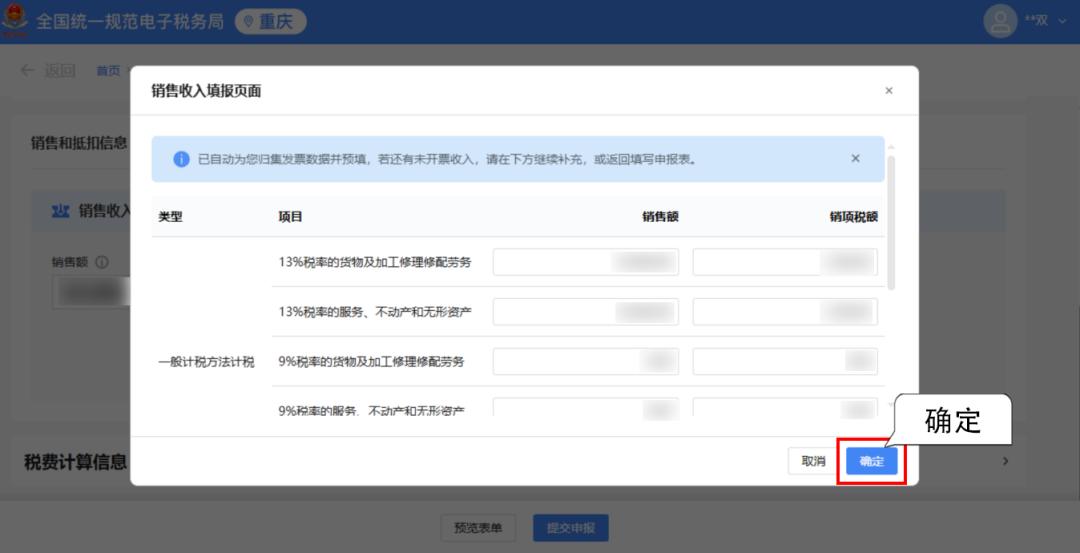The image size is (1080, 553).
Task: Click 13%税率服务 销项税额 input field
Action: 784,312
